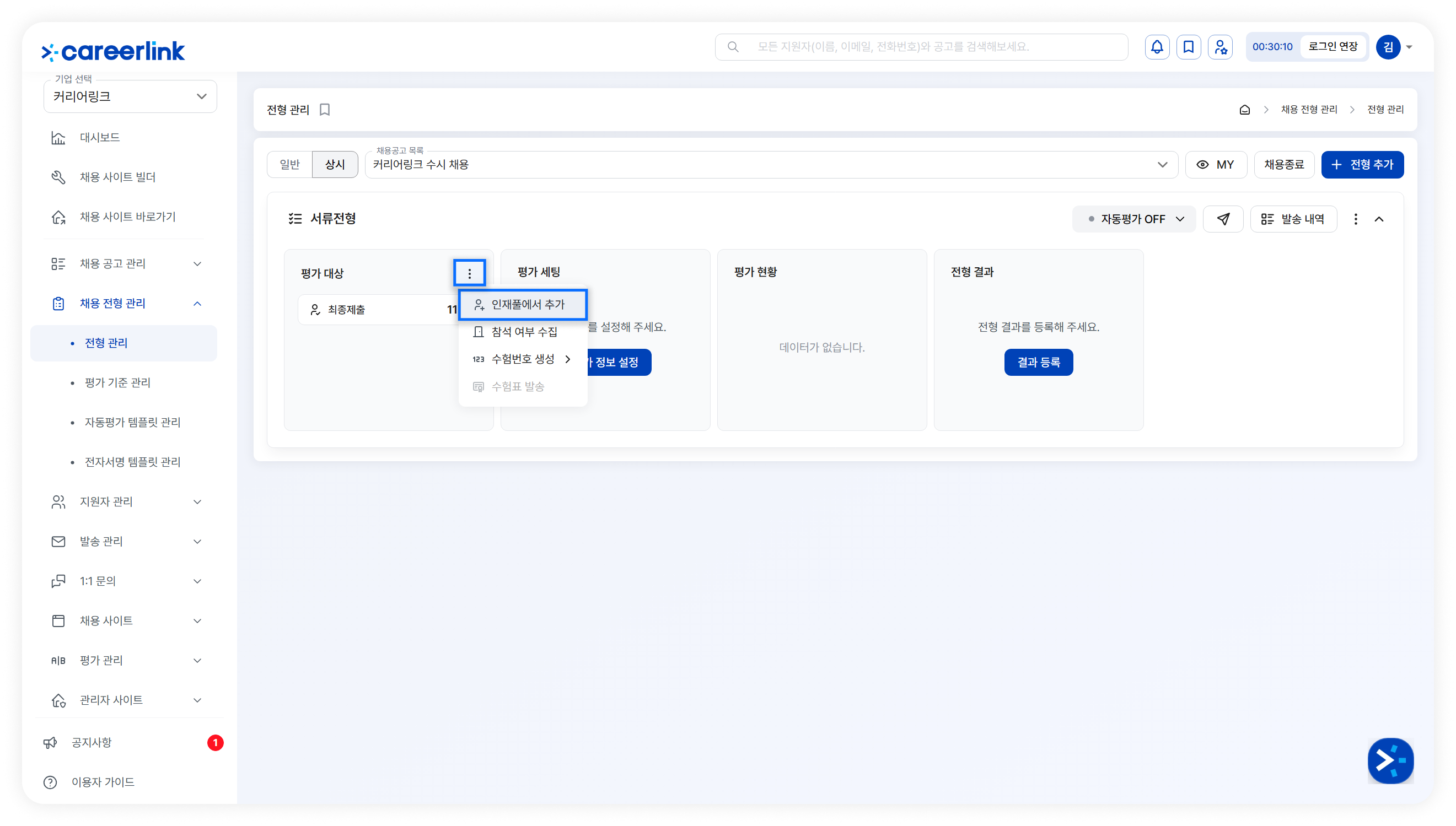
Task: Open the 평가 대상 three-dot menu
Action: tap(469, 273)
